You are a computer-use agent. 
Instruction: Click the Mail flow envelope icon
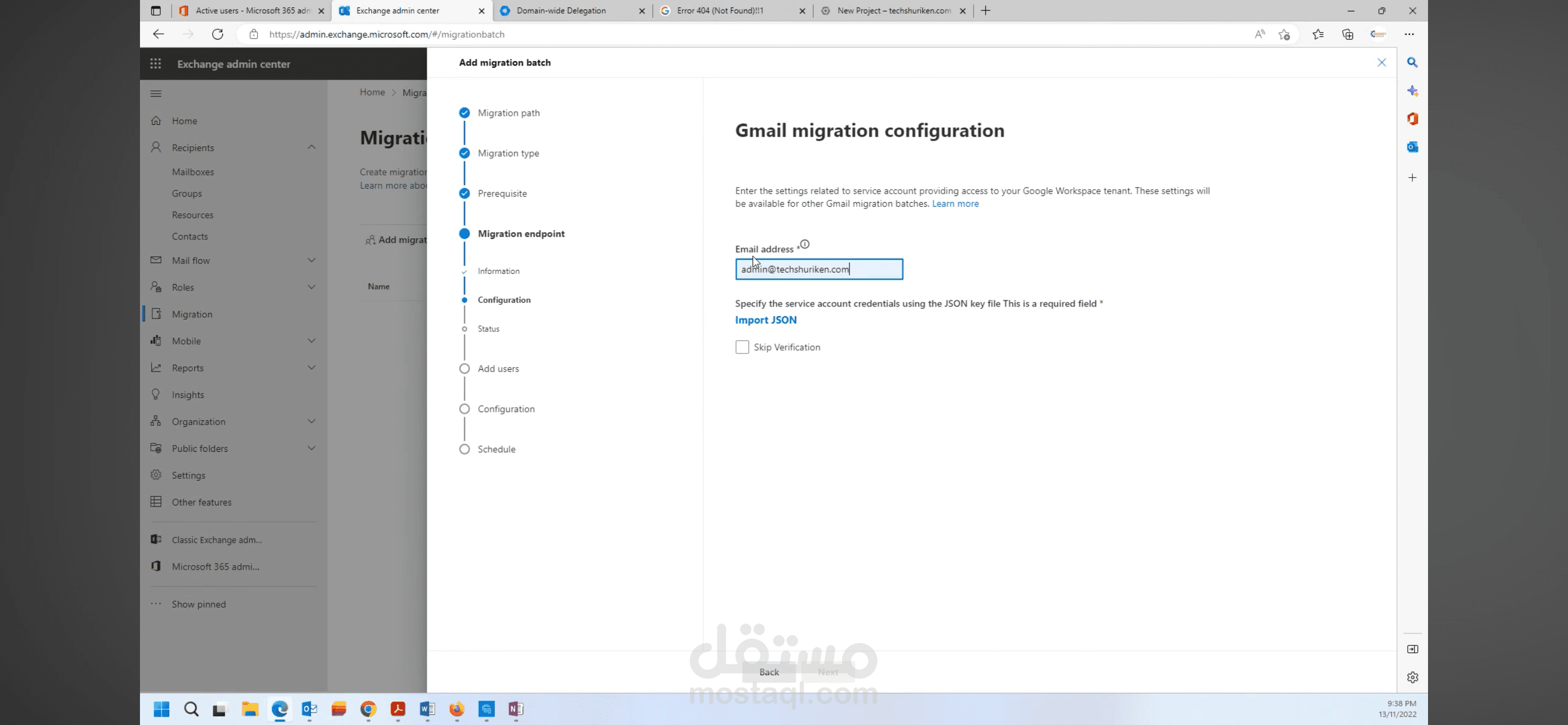tap(156, 260)
